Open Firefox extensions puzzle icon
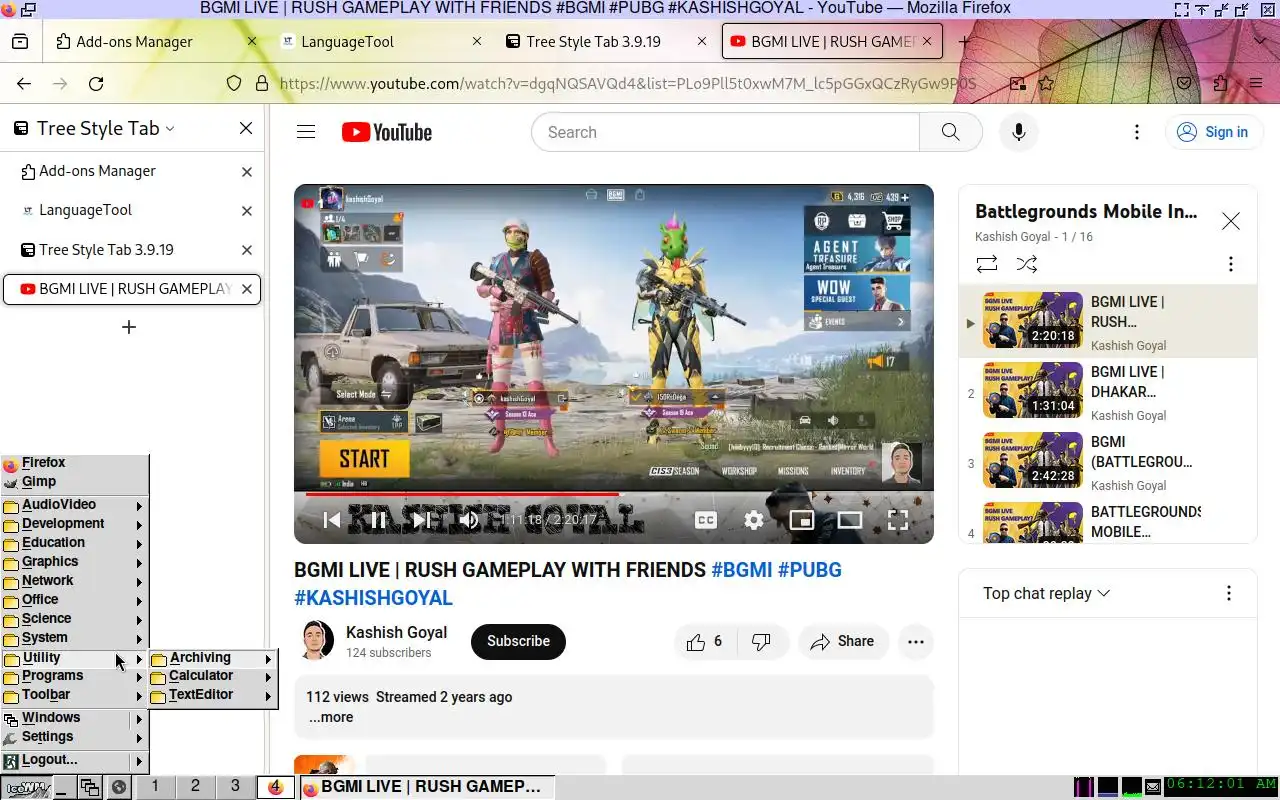Screen dimensions: 1280x800 click(x=1220, y=84)
